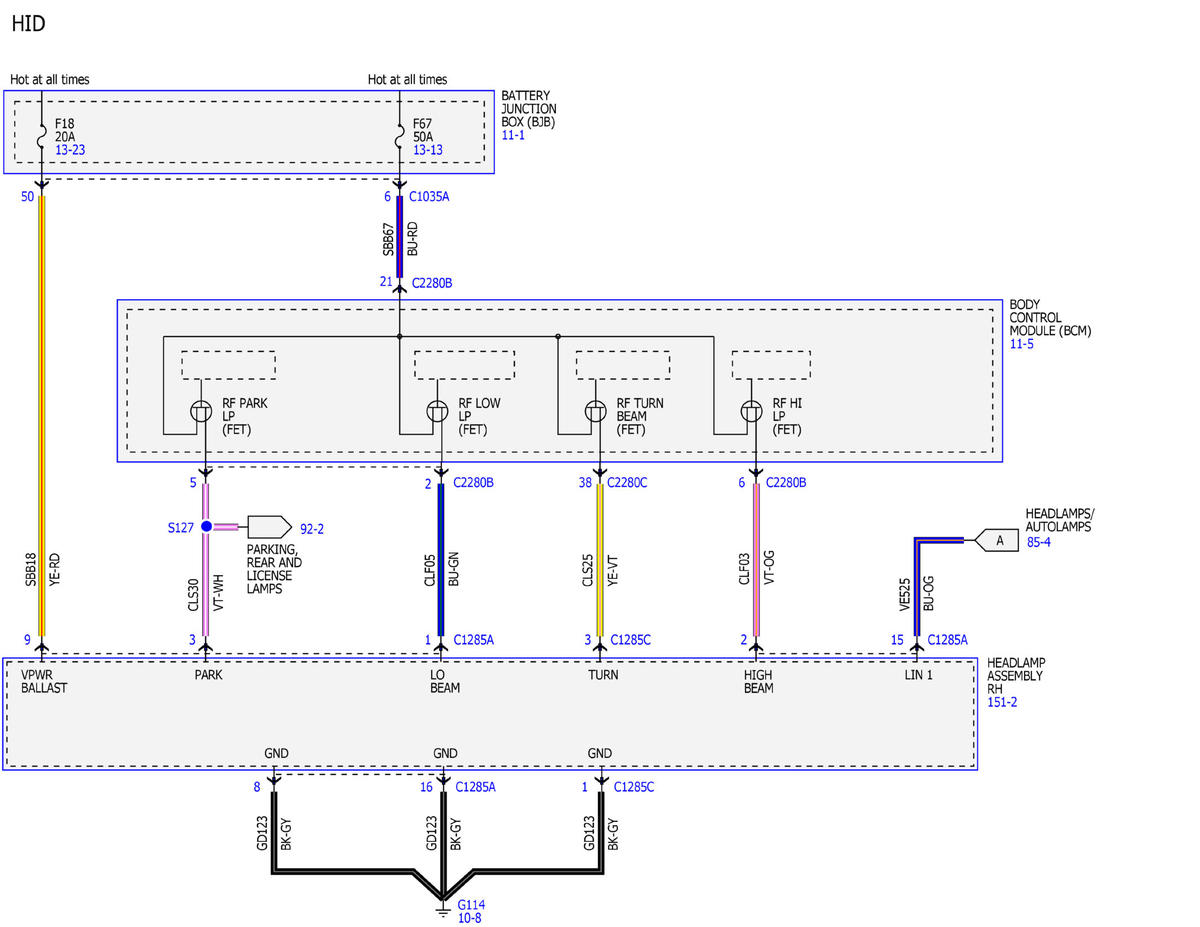This screenshot has width=1200, height=927.
Task: Click the RF PARK LP FET symbol
Action: coord(199,411)
